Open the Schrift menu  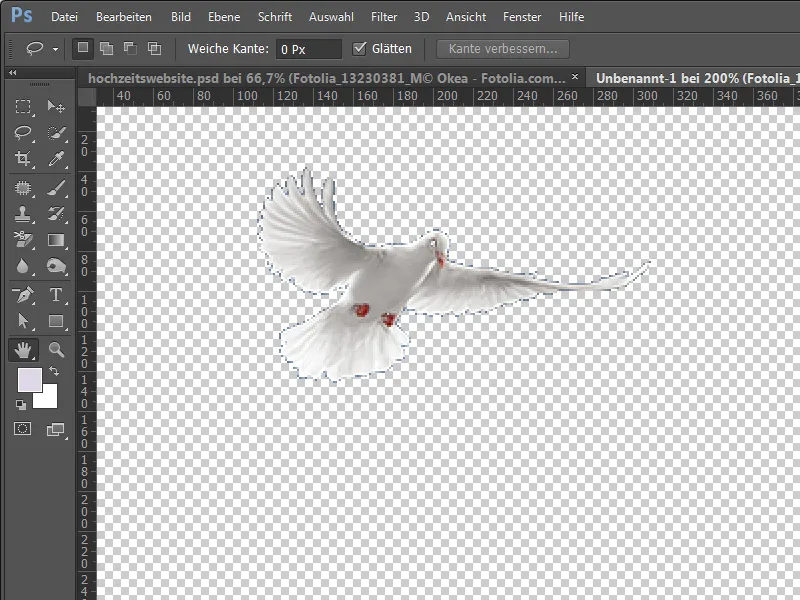[x=274, y=17]
